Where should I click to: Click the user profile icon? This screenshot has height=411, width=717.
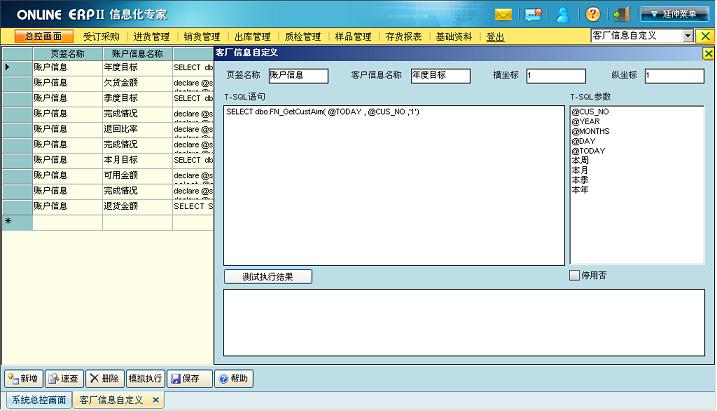coord(563,15)
